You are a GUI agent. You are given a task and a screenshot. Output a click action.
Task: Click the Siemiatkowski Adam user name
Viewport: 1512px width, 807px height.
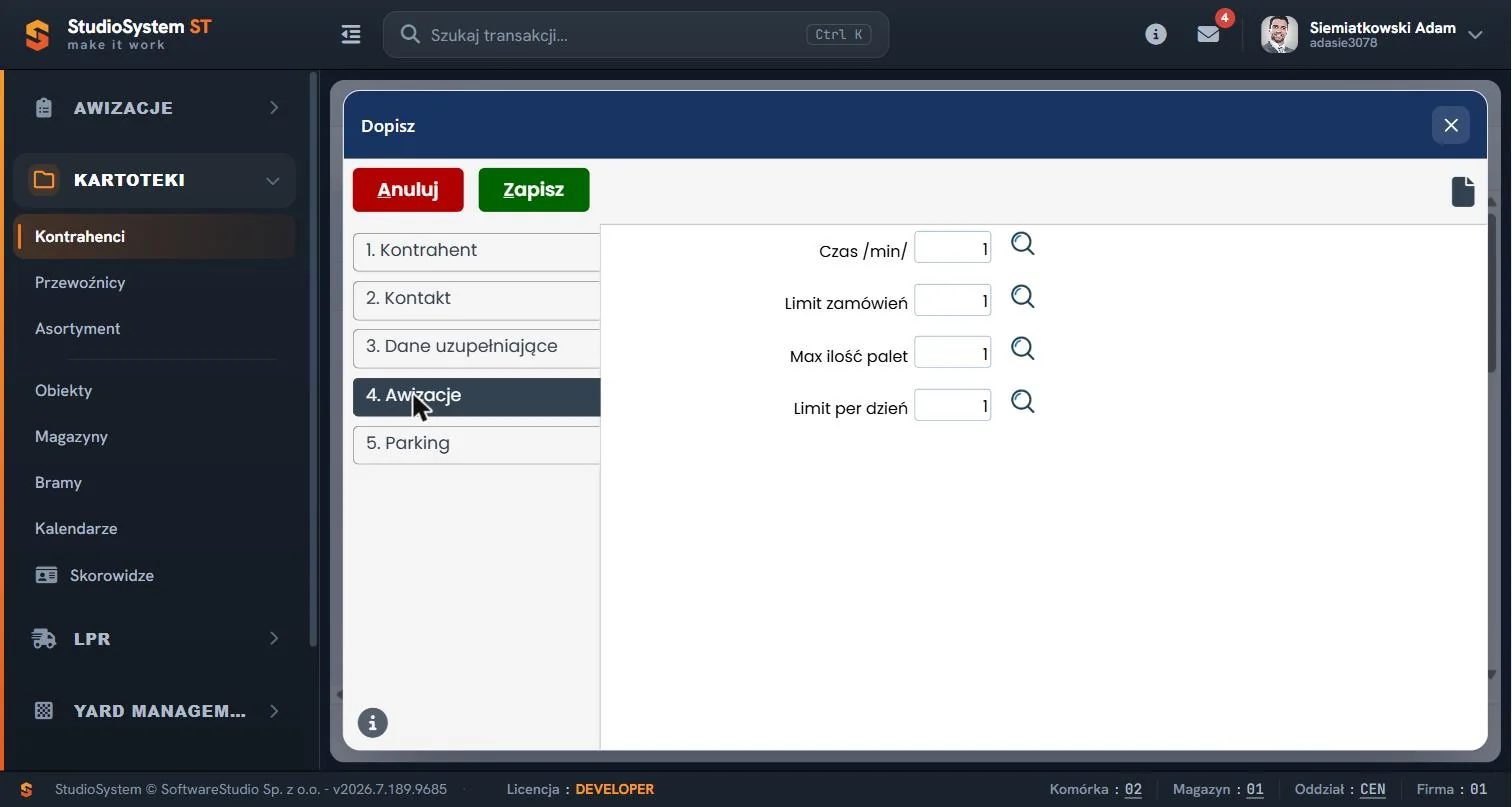[1383, 28]
